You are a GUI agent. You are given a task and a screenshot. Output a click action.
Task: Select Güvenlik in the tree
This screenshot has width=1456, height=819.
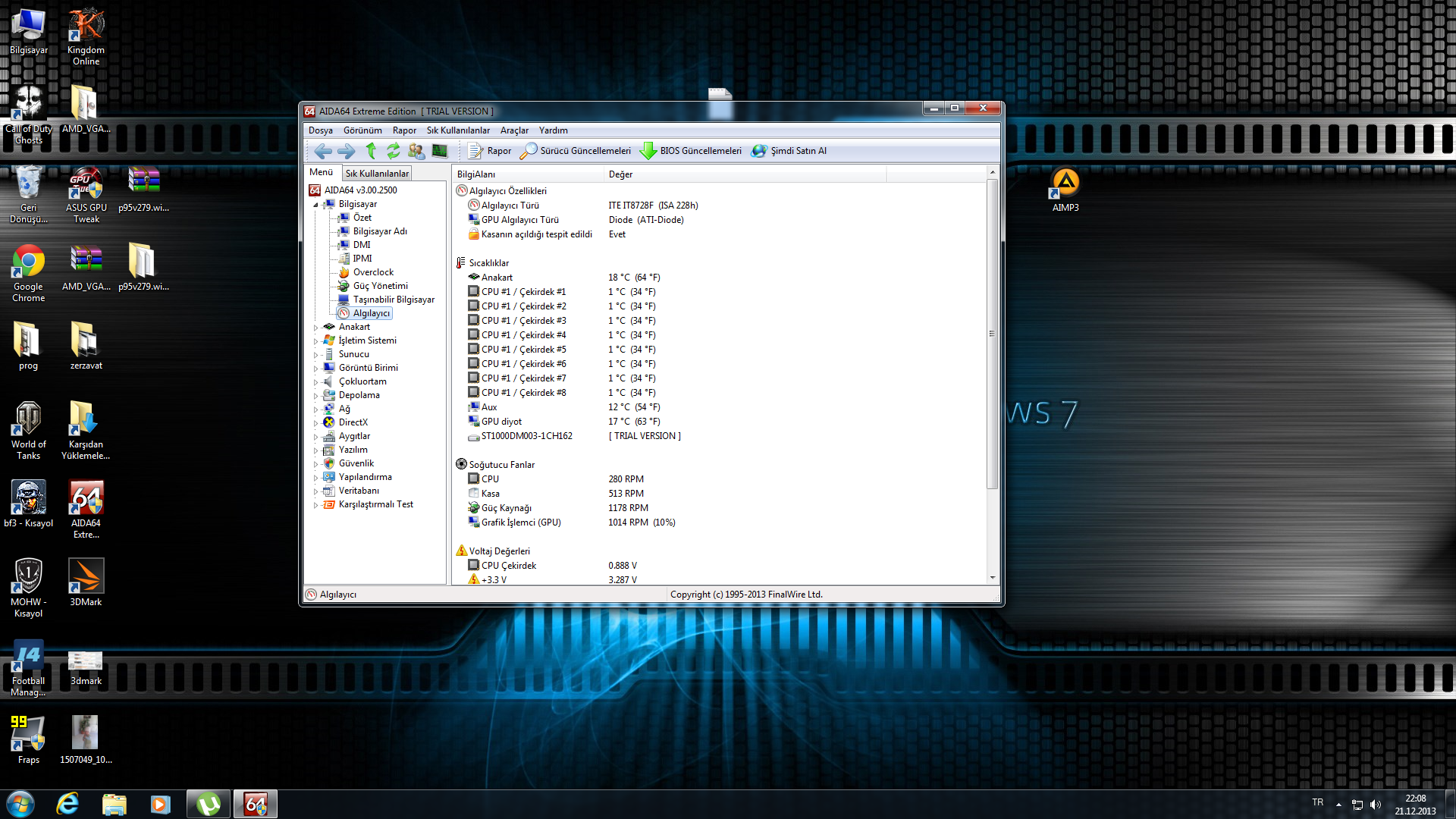[x=356, y=463]
